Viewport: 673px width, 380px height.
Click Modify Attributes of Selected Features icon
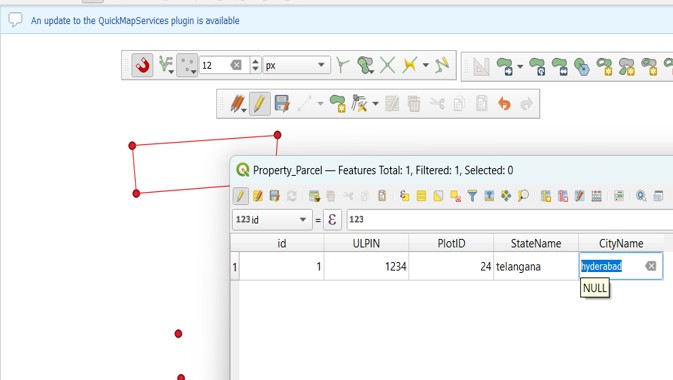point(392,104)
